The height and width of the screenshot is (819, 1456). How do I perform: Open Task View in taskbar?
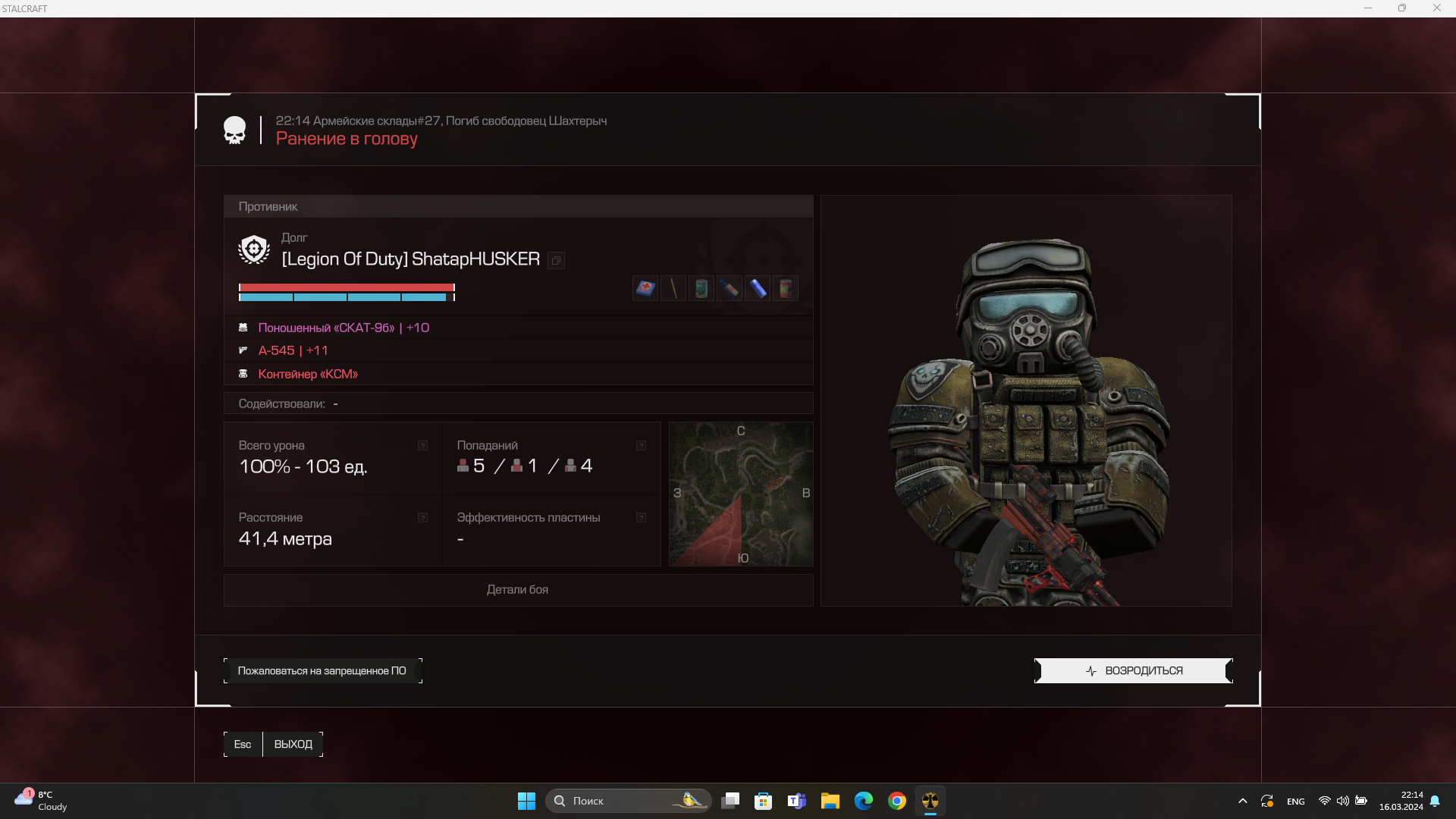pyautogui.click(x=730, y=801)
